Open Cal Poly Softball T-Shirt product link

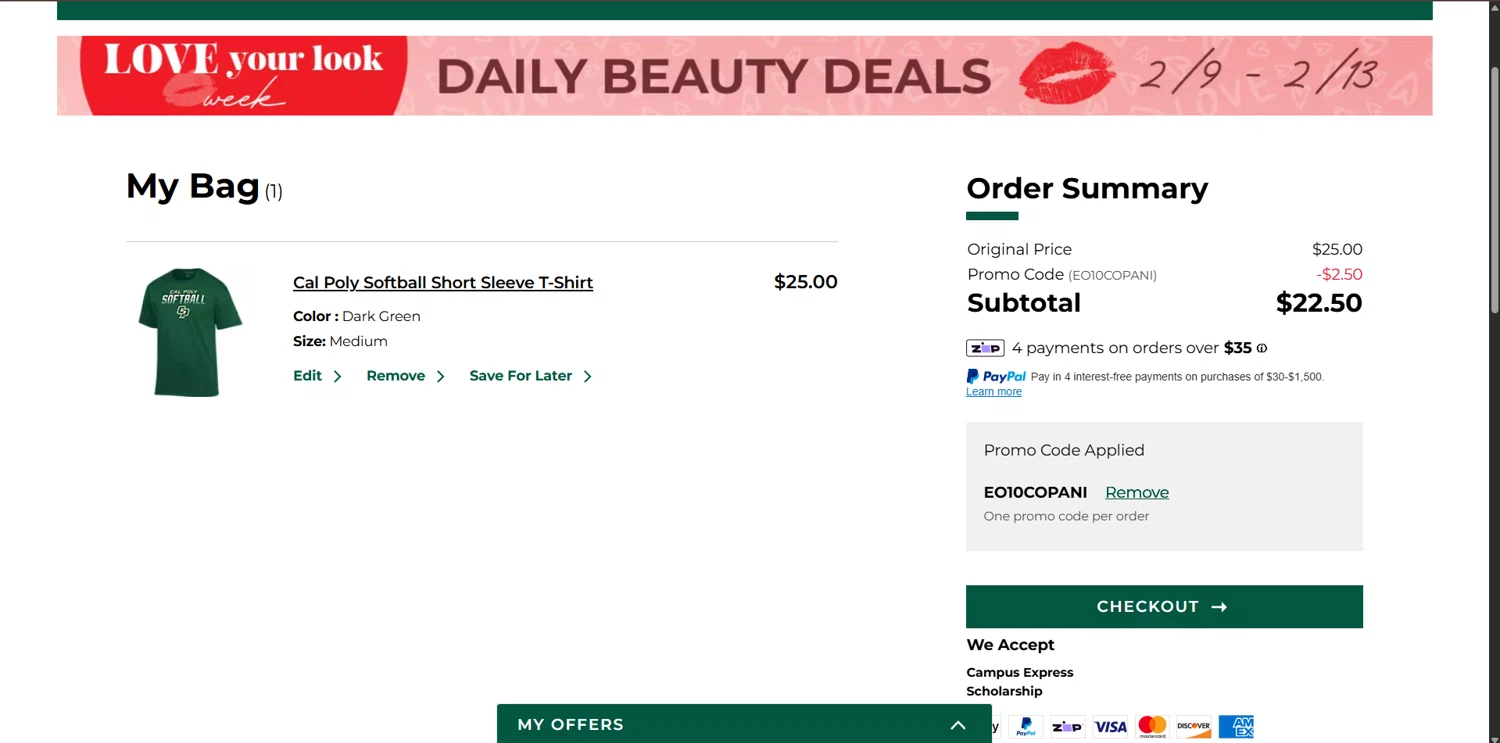coord(443,283)
